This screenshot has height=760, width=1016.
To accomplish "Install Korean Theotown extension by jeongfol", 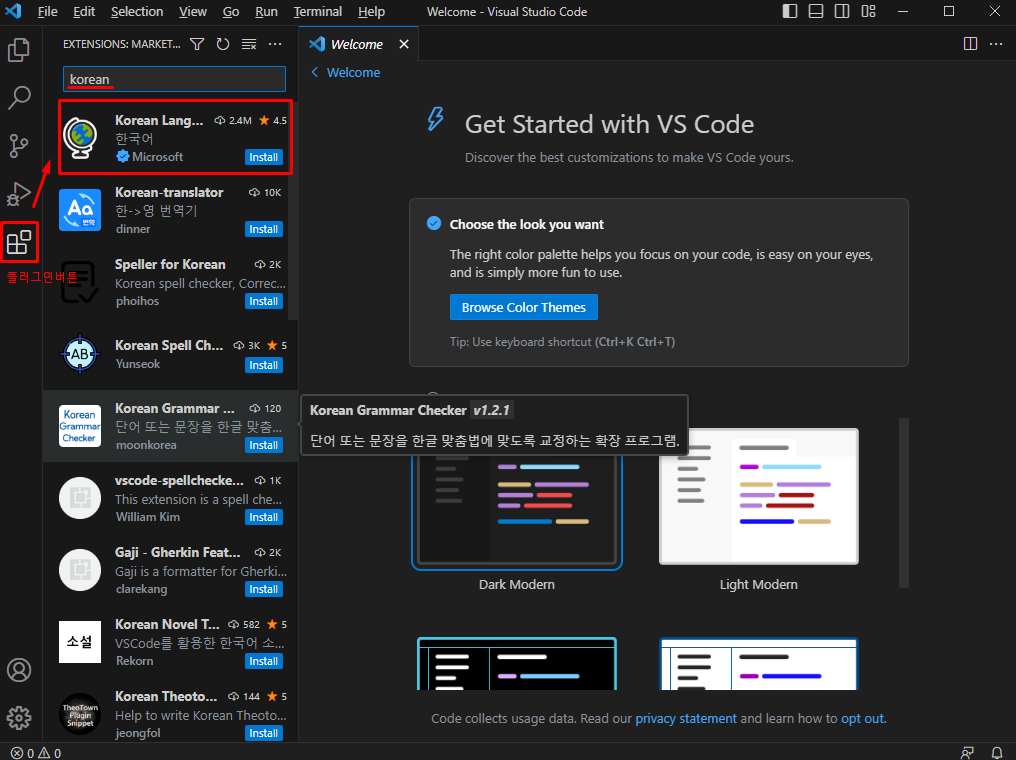I will [x=264, y=733].
